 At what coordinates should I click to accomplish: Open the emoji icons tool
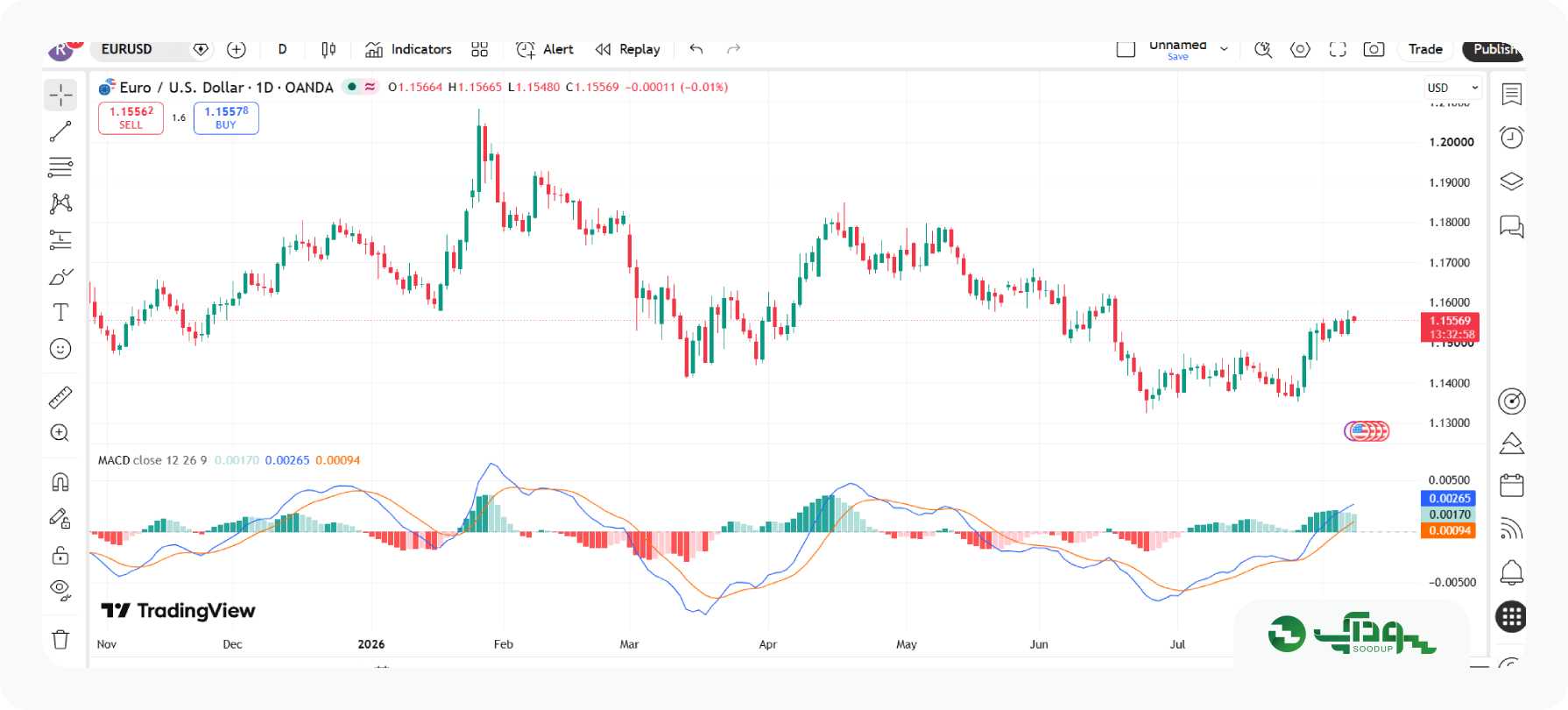60,349
